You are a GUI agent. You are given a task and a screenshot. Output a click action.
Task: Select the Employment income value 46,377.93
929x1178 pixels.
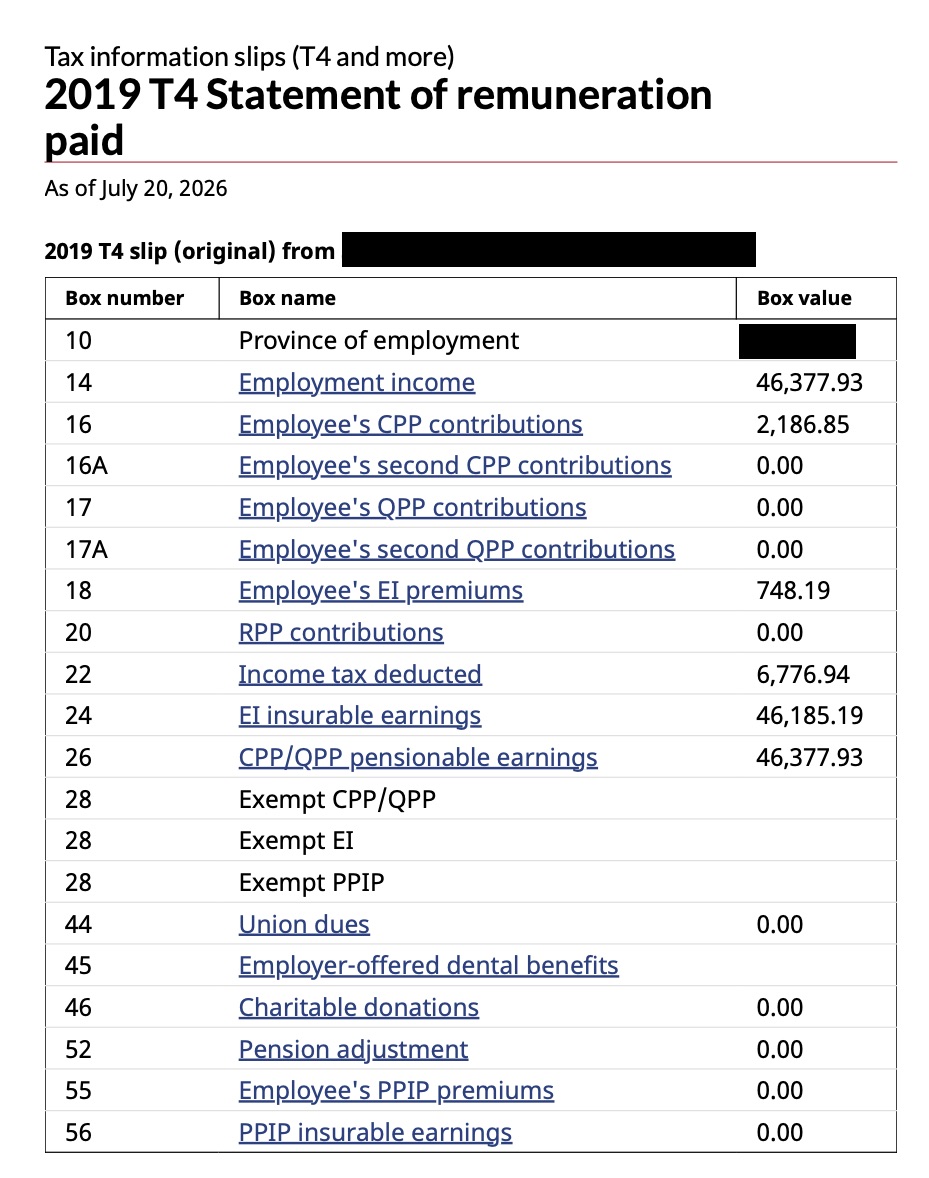coord(810,383)
